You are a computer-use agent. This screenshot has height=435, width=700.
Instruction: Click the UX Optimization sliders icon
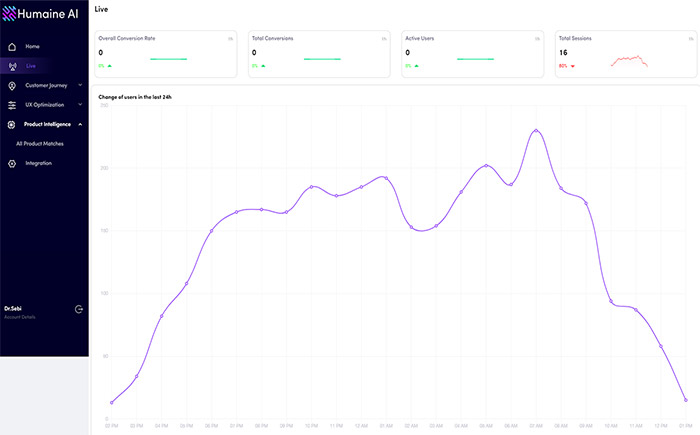[x=12, y=104]
